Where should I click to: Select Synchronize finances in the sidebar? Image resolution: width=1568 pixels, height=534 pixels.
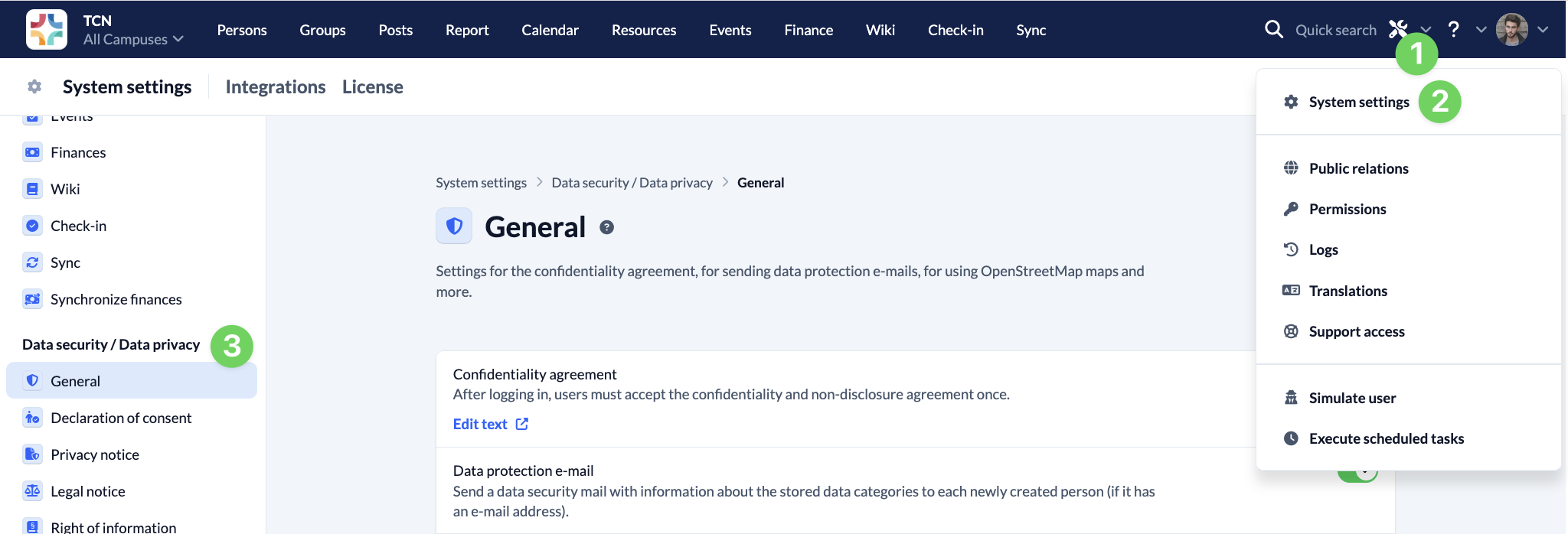(116, 299)
